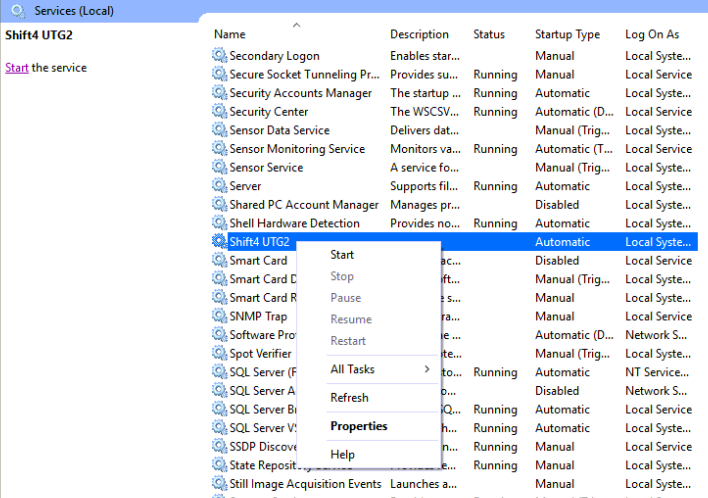
Task: Click the Description column header
Action: [419, 34]
